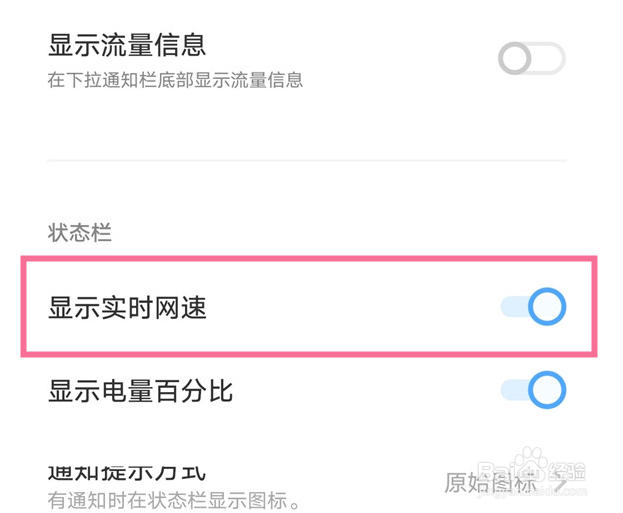Tap the blue knob of 显示电量百分比 switch
Screen dimensions: 623x513
click(547, 389)
